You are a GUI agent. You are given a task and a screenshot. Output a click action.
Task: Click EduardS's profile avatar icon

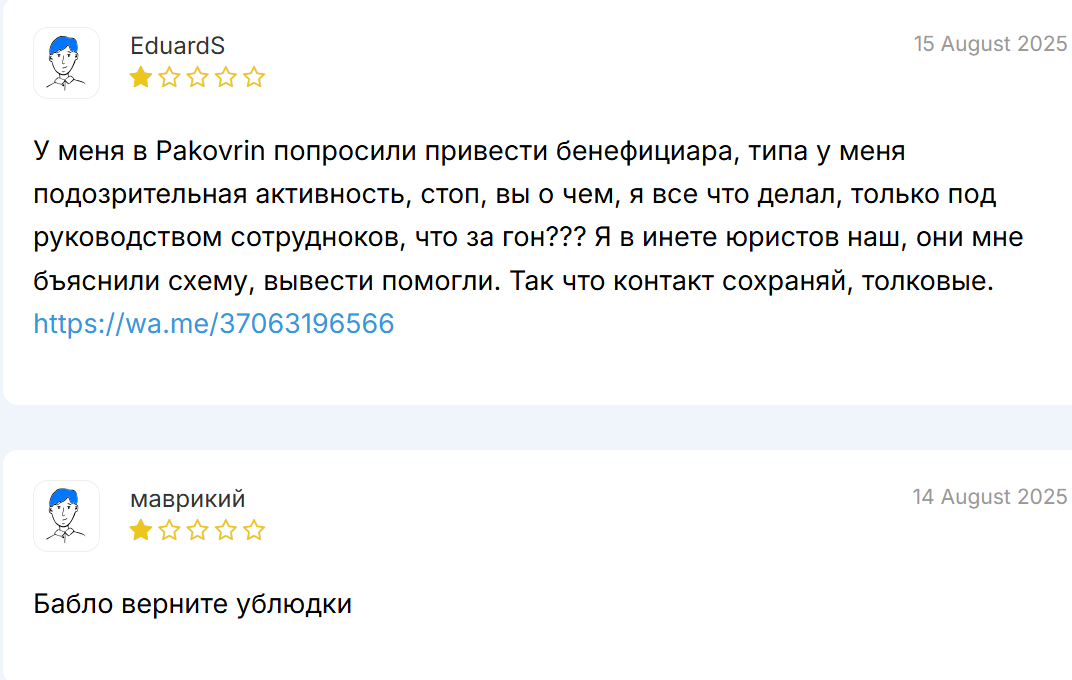(x=65, y=62)
